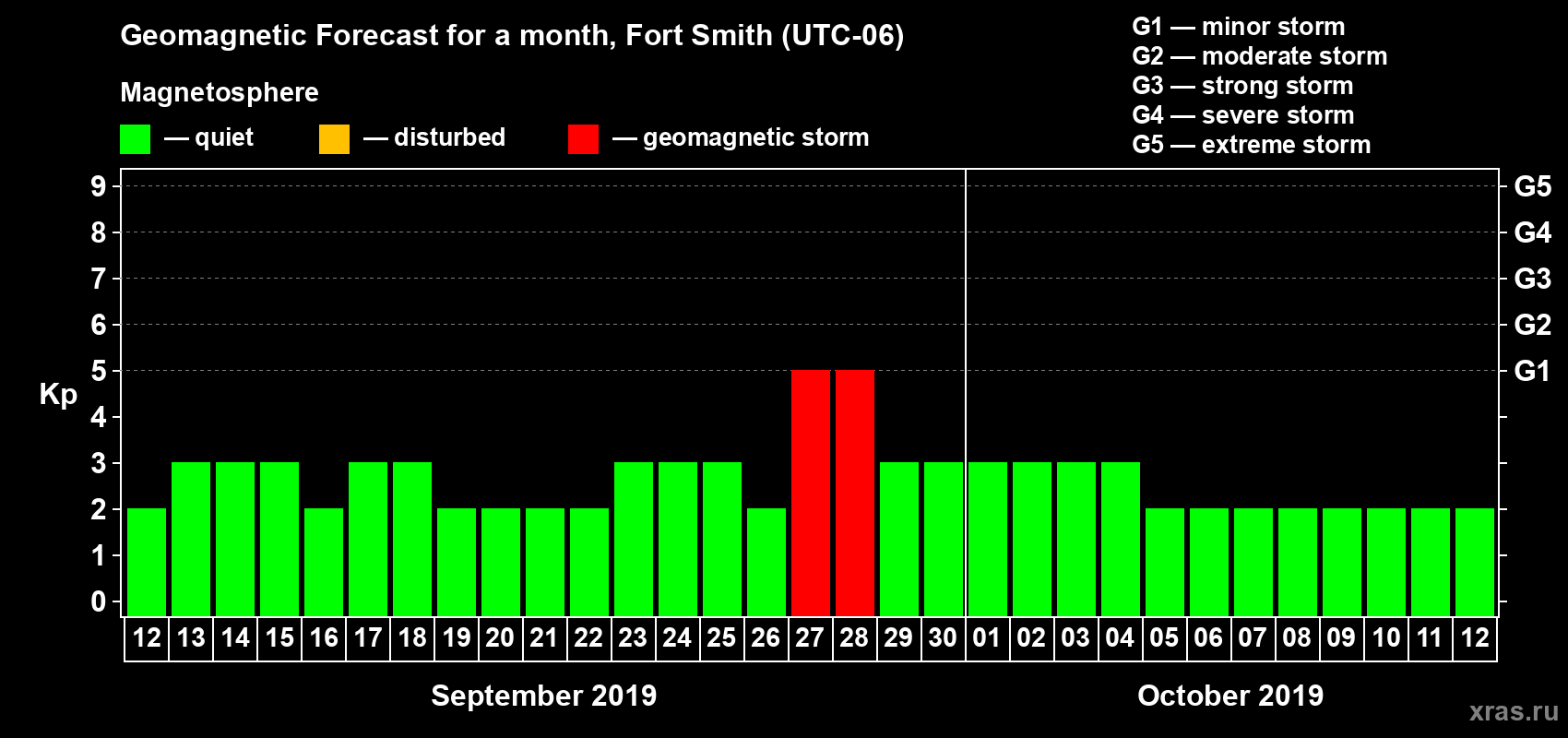Click the G4 severe storm legend entry
The height and width of the screenshot is (738, 1568).
pyautogui.click(x=1243, y=115)
